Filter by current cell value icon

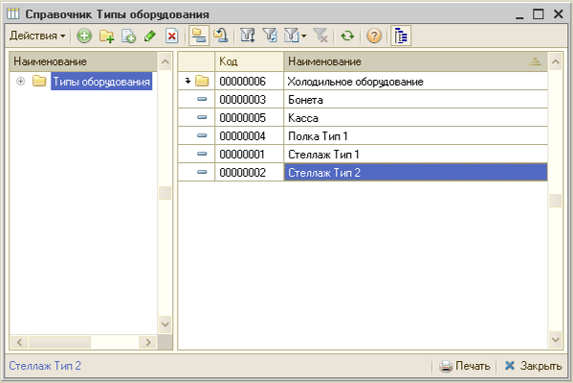coord(270,36)
